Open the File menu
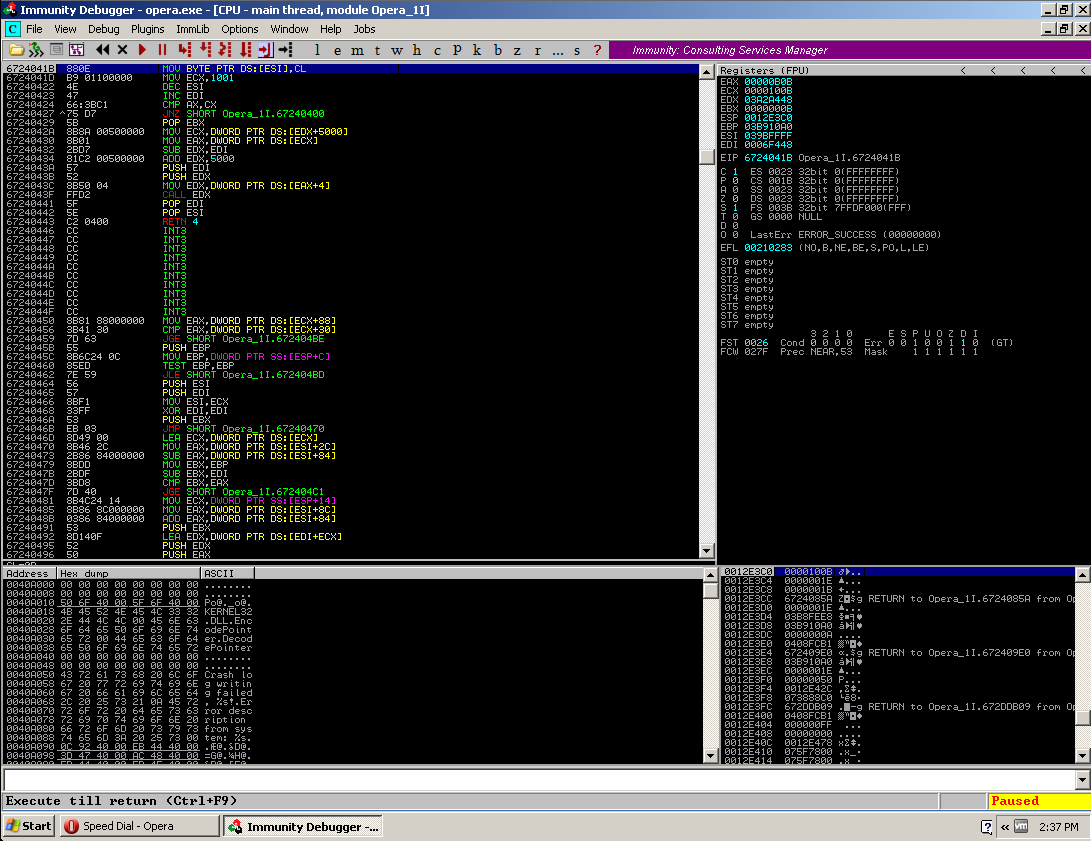The image size is (1091, 841). pyautogui.click(x=34, y=29)
